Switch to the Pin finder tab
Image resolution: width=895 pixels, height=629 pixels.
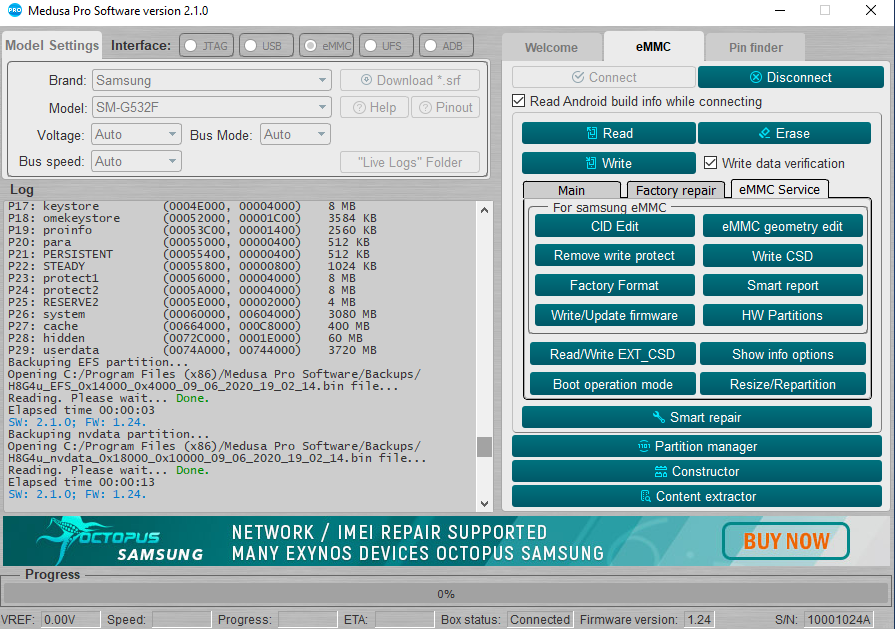click(x=756, y=47)
